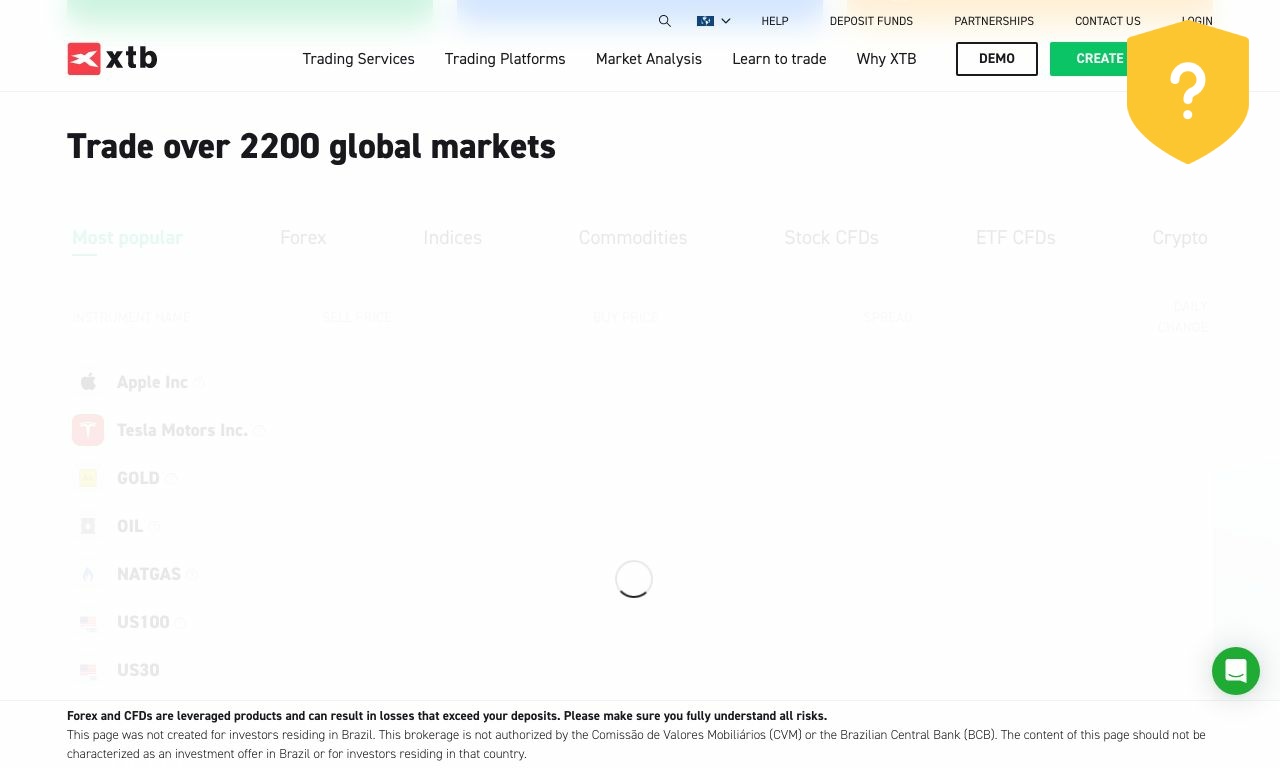Click the US30 flag icon
This screenshot has height=768, width=1280.
88,670
